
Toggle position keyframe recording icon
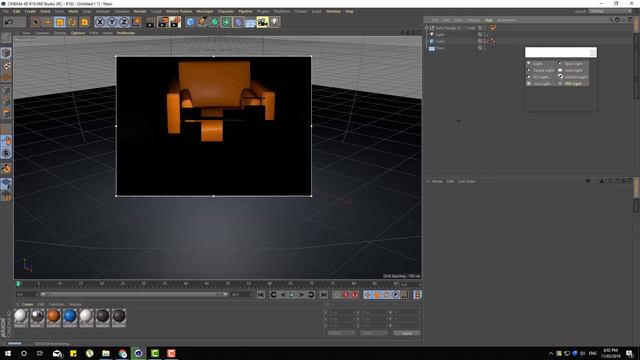pos(367,295)
